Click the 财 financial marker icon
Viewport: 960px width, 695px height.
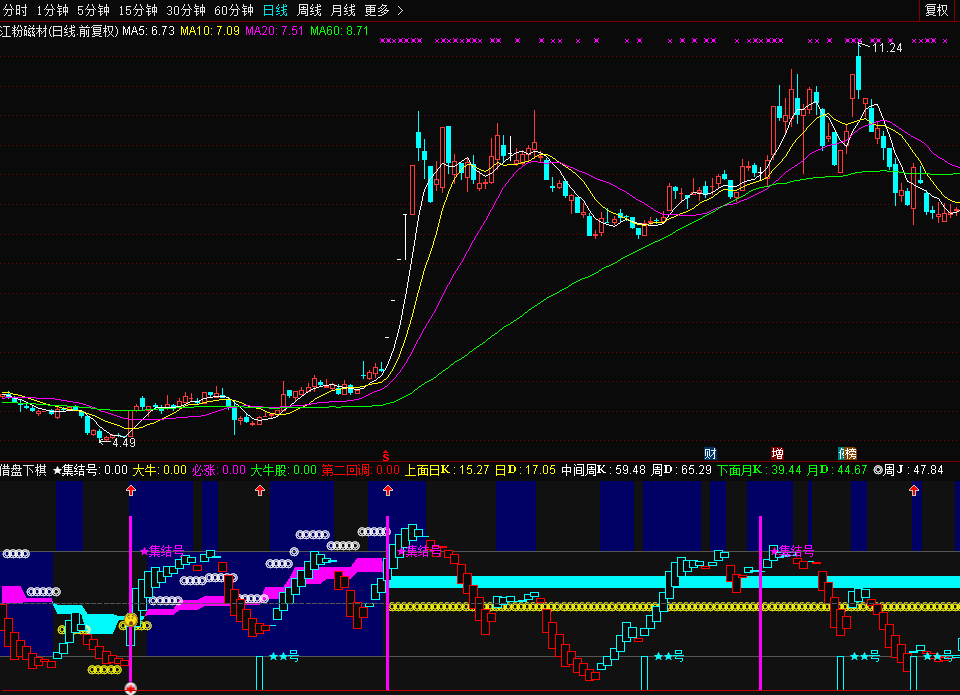[x=710, y=454]
